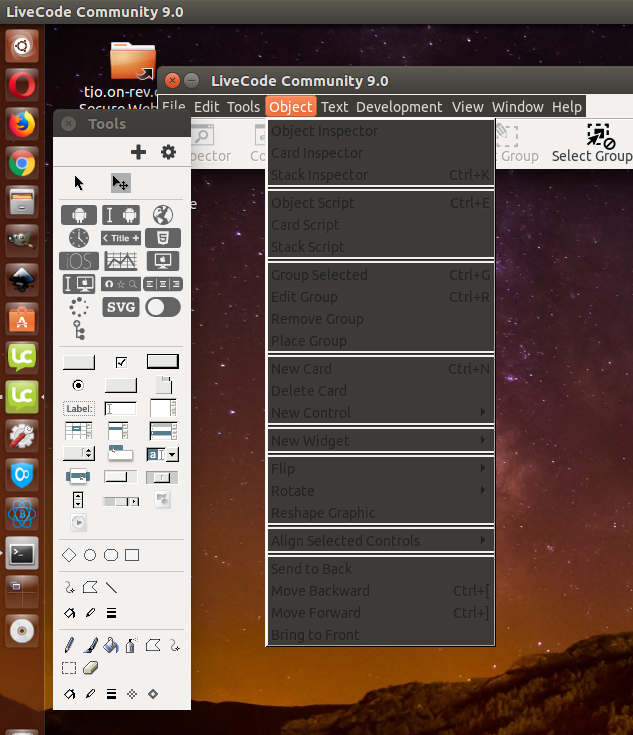Select the oval graphic shape tool

coord(90,555)
